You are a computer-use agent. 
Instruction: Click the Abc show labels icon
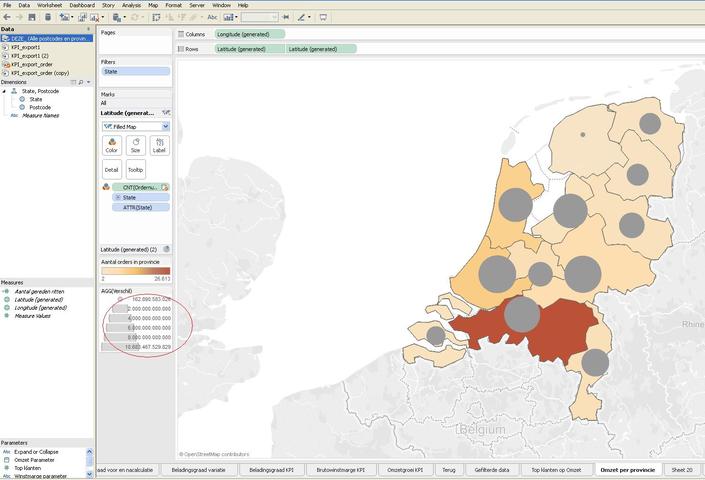click(212, 17)
